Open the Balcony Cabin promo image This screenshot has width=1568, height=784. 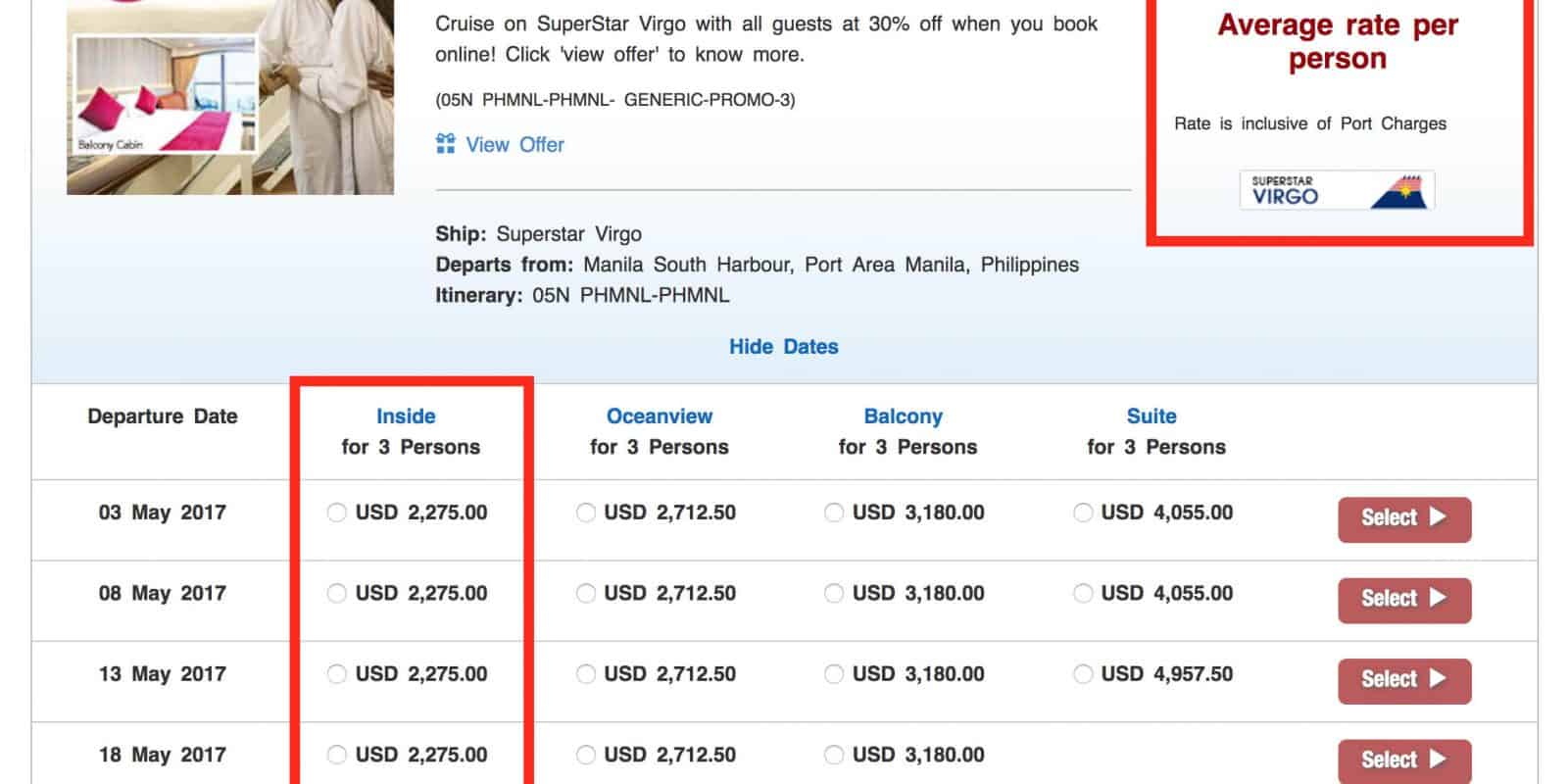coord(229,96)
